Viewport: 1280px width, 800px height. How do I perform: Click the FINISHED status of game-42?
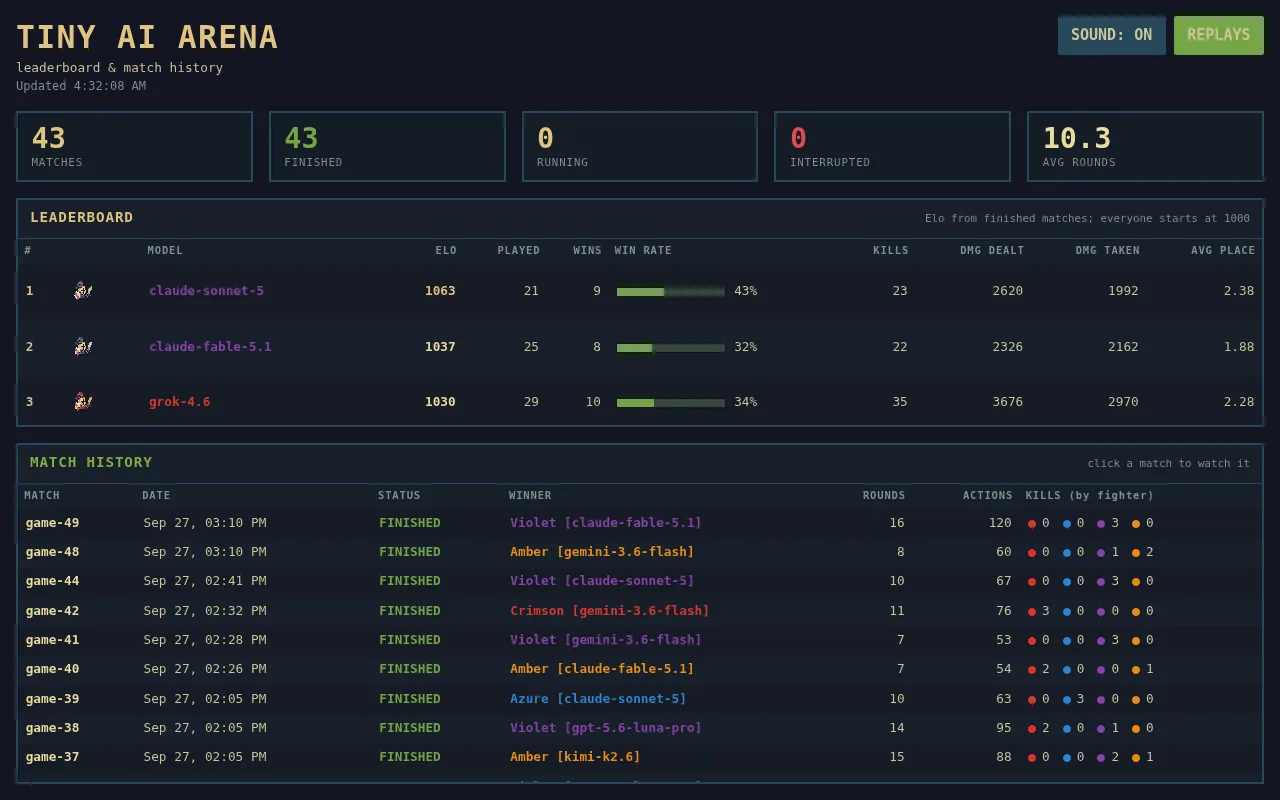[x=410, y=611]
